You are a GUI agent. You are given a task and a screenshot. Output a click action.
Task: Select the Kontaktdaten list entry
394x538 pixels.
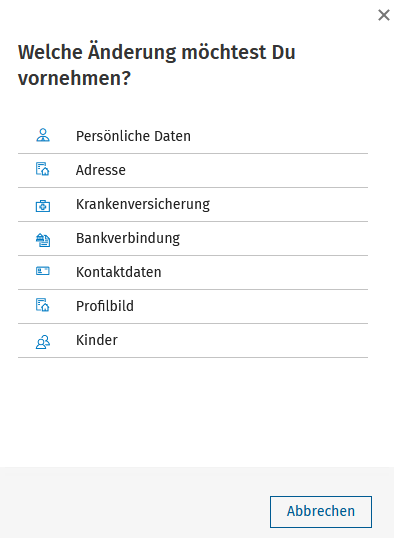(x=193, y=272)
